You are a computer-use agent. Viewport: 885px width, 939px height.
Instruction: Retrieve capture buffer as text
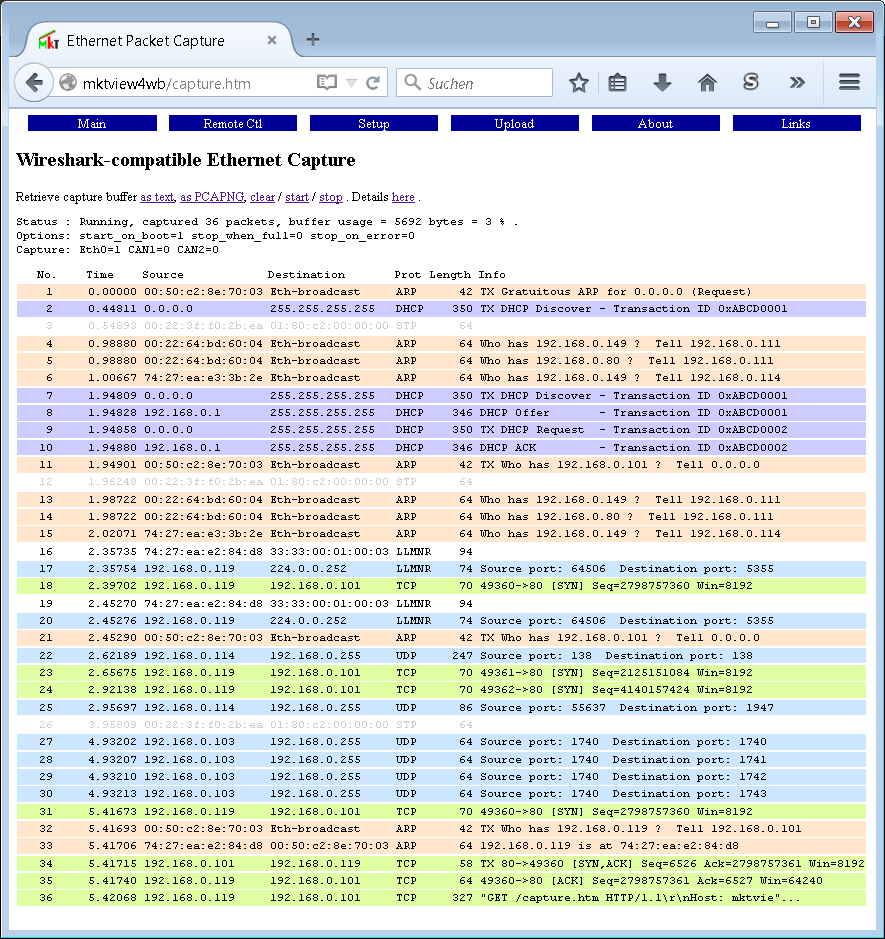pos(157,197)
